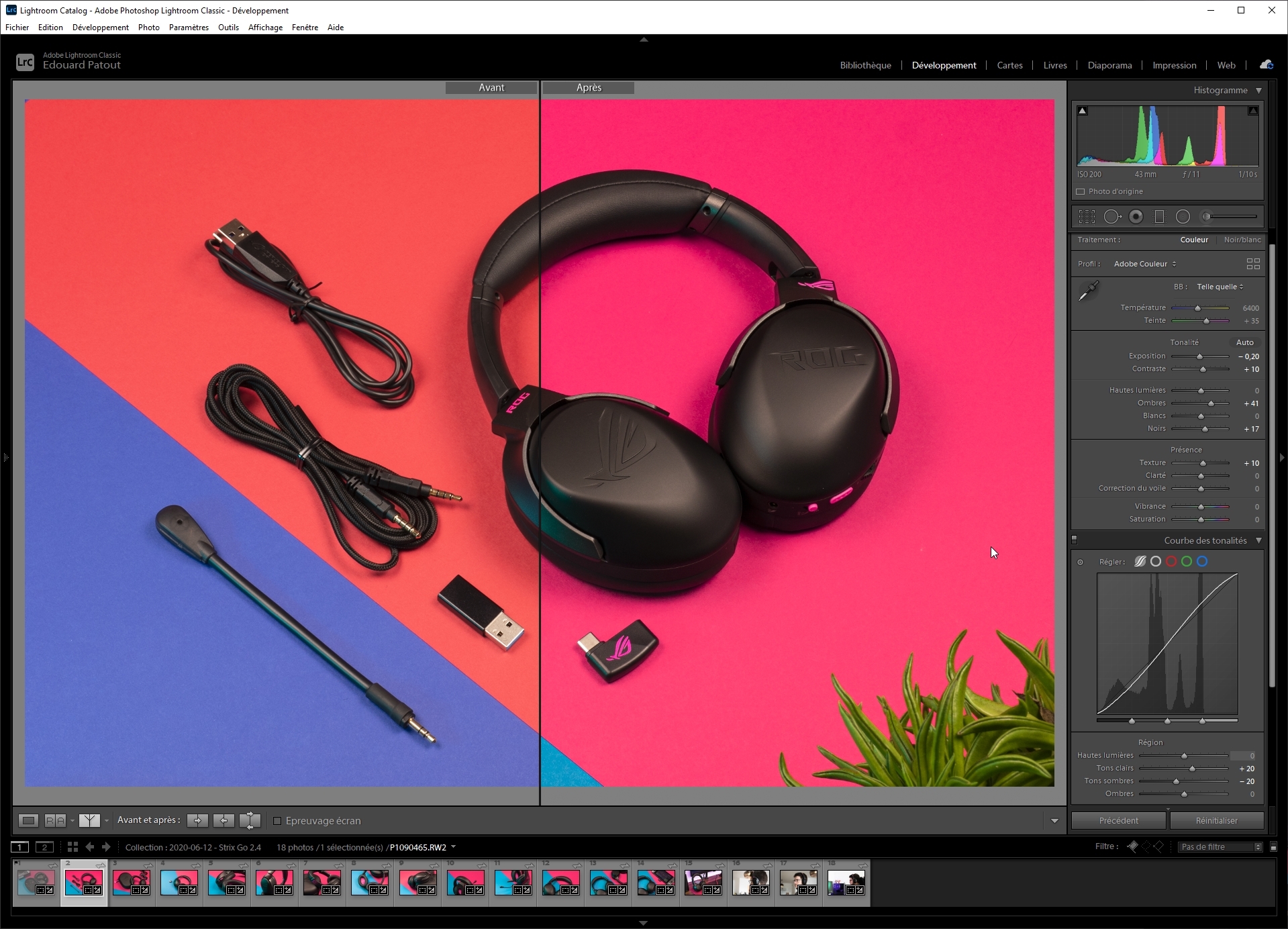Swap Before and After settings
1288x929 pixels.
pos(250,820)
